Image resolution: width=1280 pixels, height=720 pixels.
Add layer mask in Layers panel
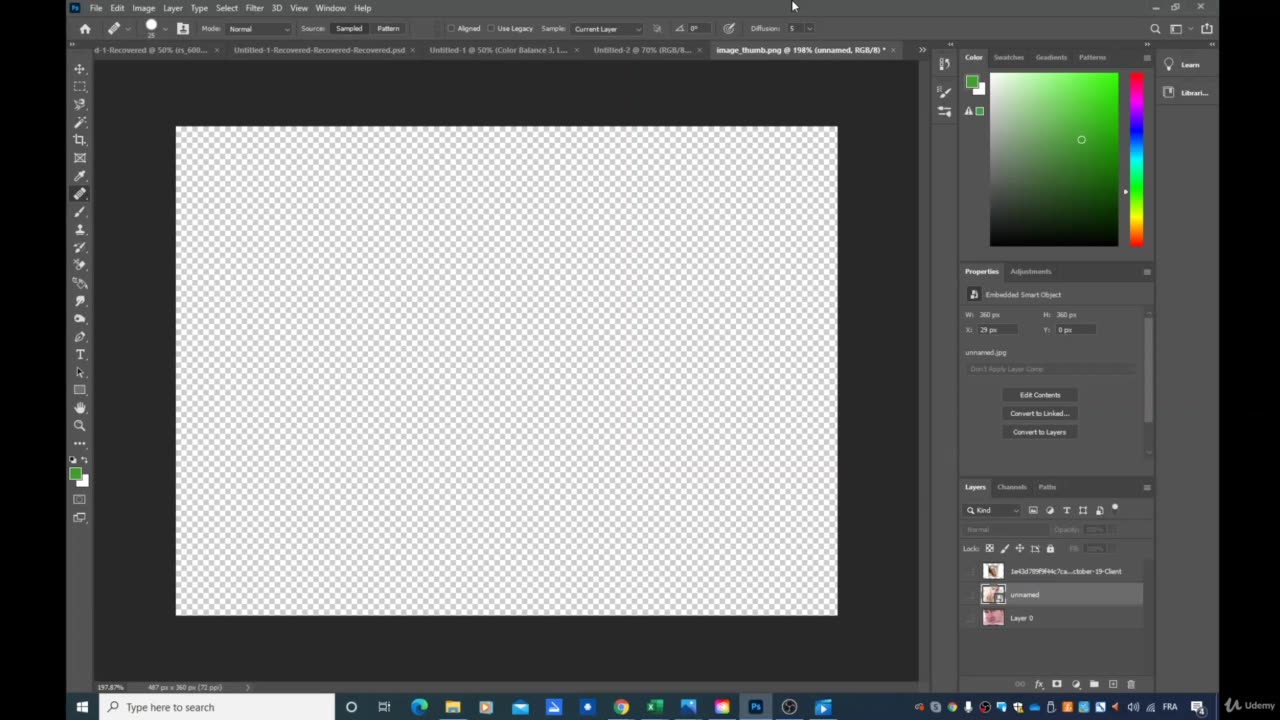click(1057, 684)
